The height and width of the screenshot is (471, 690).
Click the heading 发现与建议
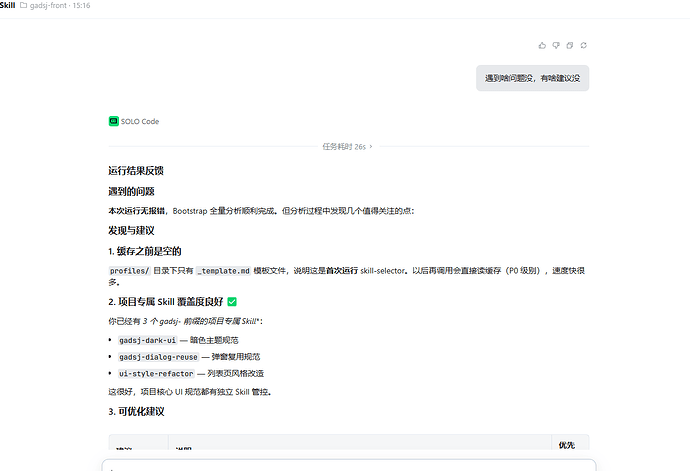(x=132, y=231)
